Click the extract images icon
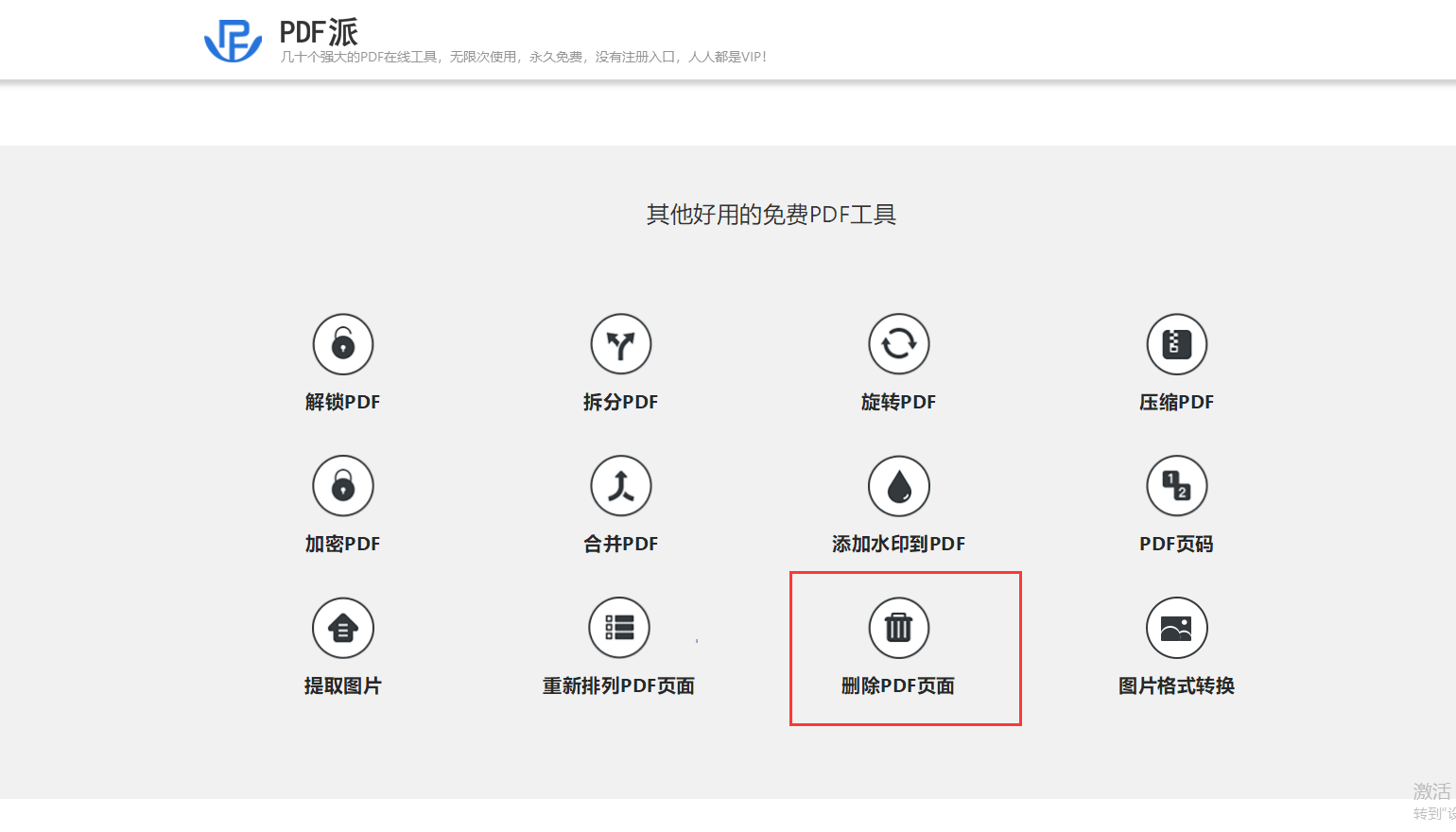 click(343, 628)
